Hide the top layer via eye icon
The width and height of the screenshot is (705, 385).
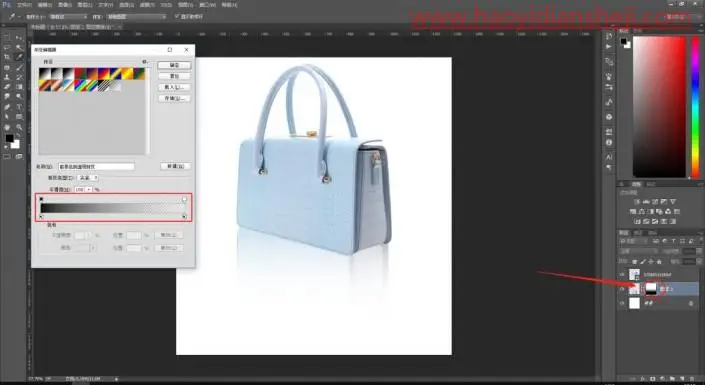click(622, 274)
